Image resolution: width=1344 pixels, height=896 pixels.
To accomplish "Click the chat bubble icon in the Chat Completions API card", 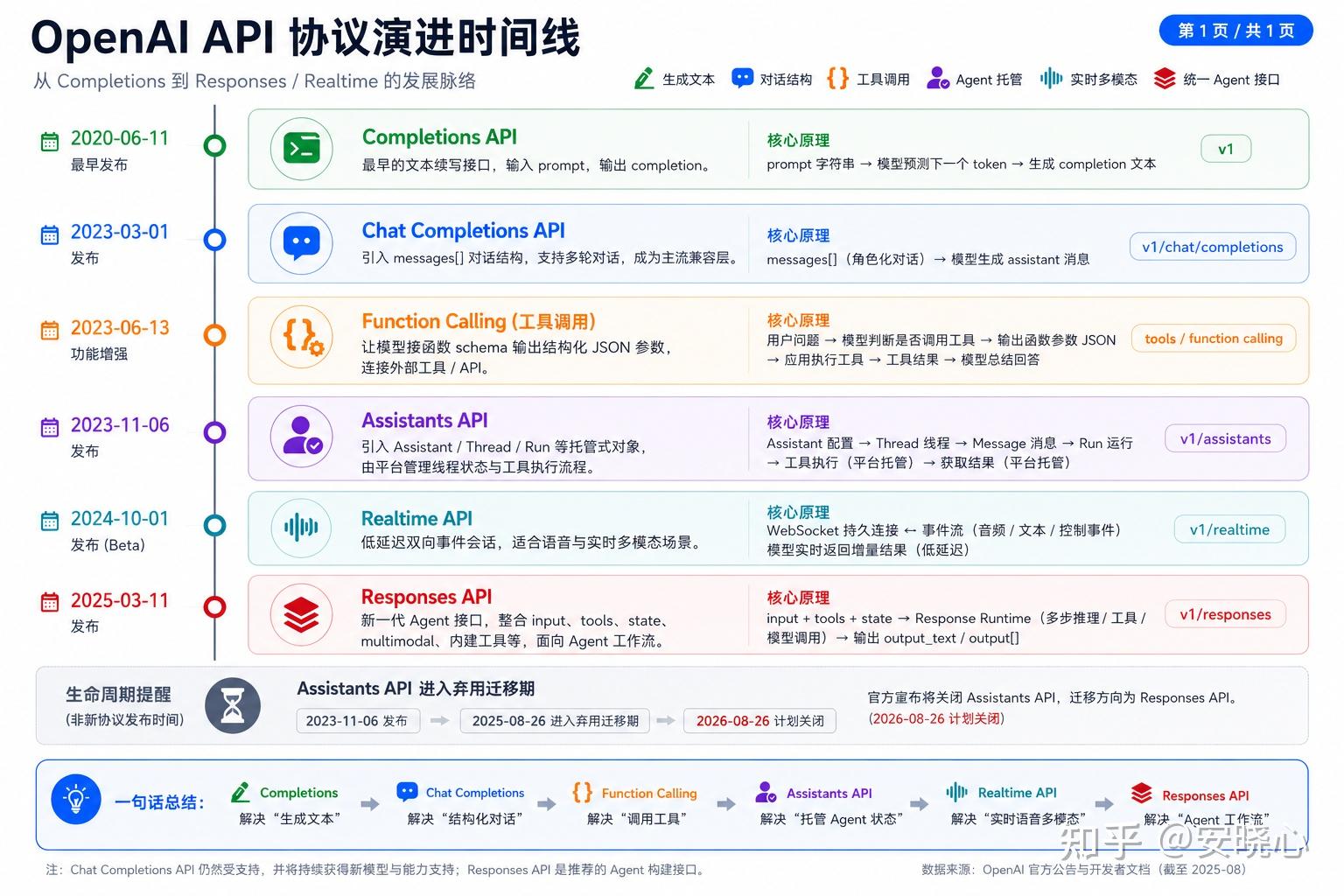I will pyautogui.click(x=302, y=242).
